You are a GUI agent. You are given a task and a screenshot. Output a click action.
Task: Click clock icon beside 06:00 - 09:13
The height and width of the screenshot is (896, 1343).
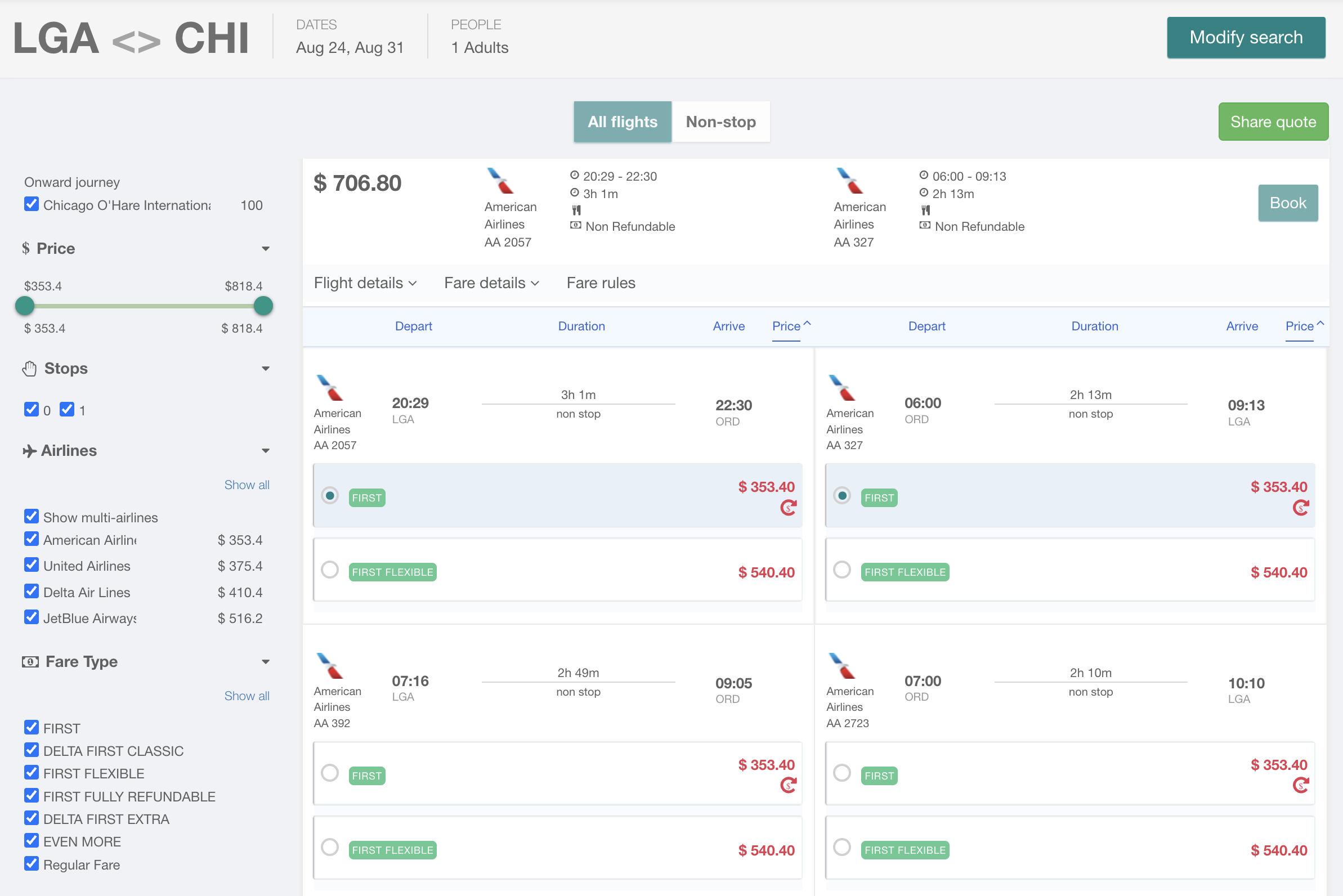924,175
